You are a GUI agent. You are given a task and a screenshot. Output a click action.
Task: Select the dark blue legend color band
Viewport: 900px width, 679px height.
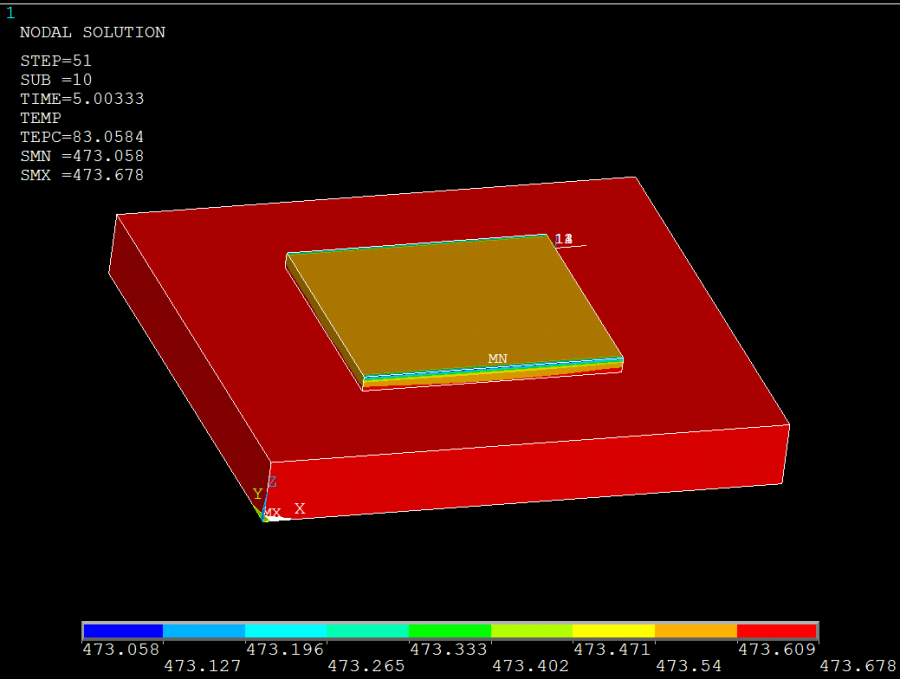(123, 631)
